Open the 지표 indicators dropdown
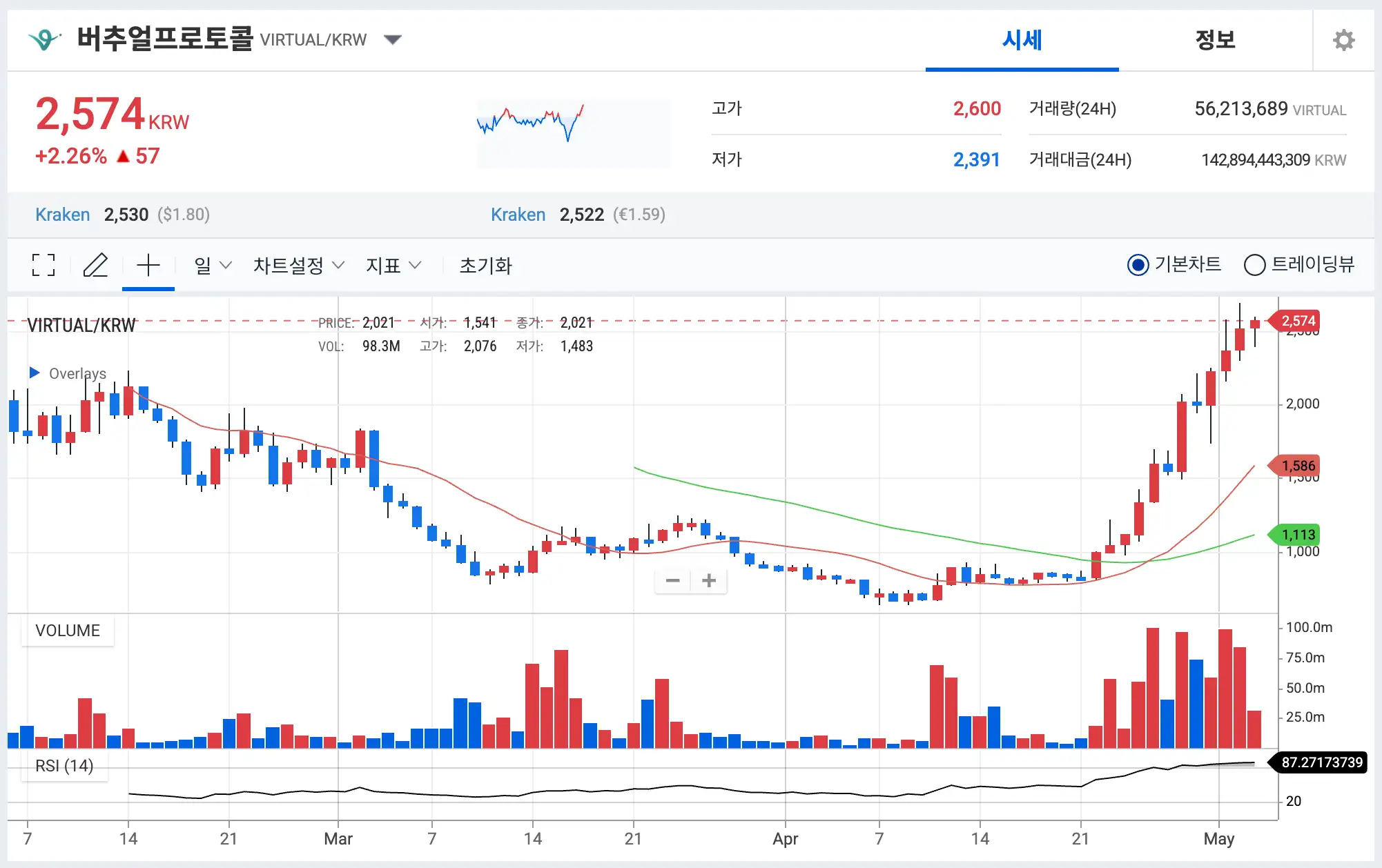Screen dimensions: 1382x868 (393, 266)
